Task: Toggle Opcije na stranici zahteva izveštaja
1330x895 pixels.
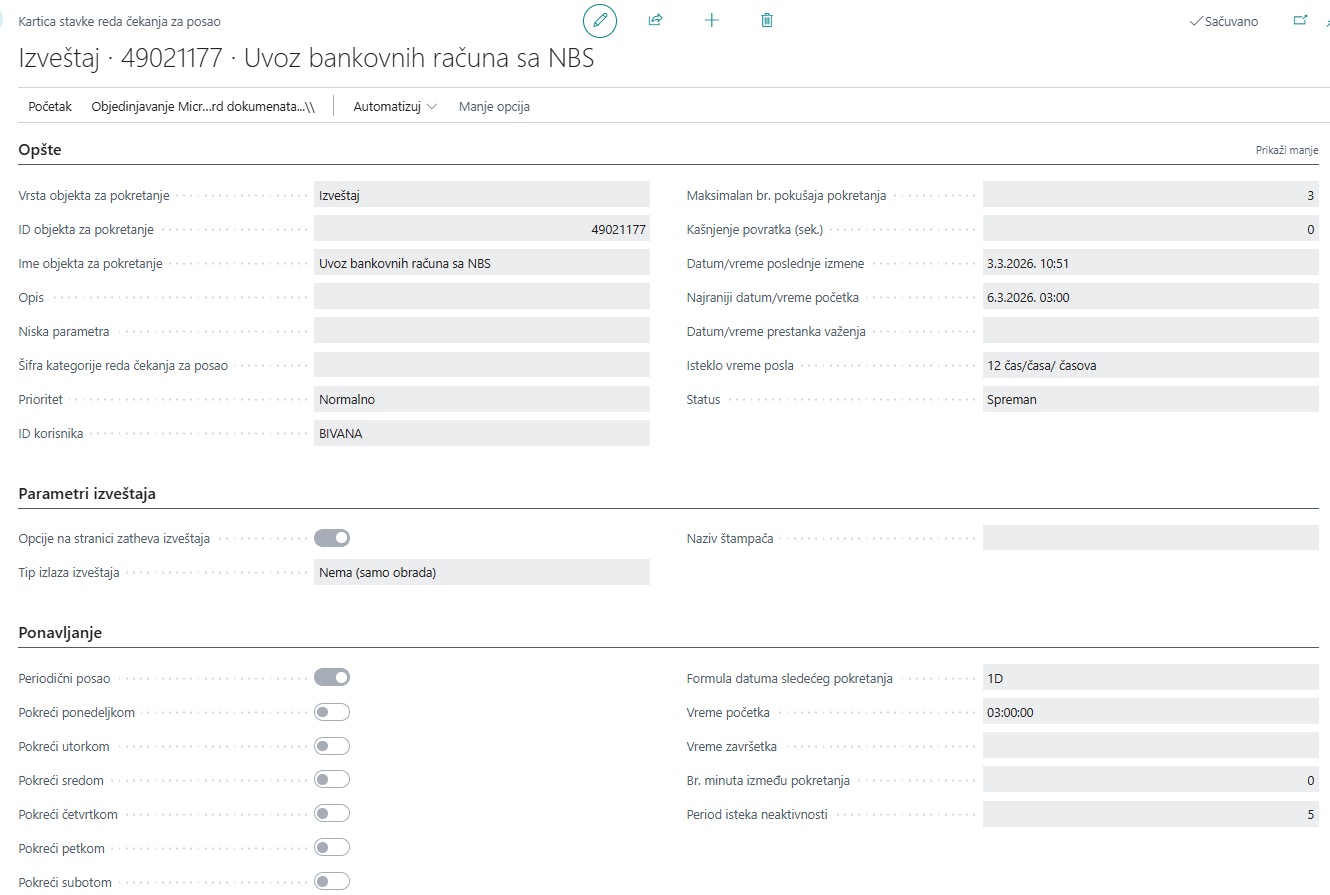Action: [332, 538]
